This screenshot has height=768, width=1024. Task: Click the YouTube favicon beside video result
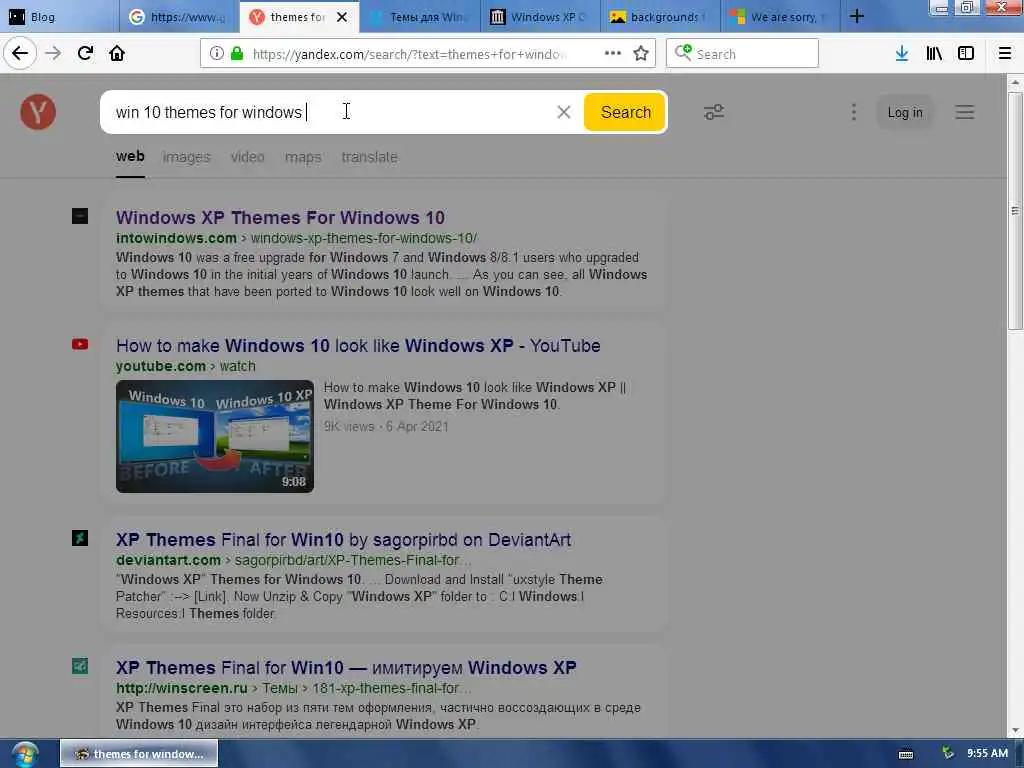tap(80, 344)
